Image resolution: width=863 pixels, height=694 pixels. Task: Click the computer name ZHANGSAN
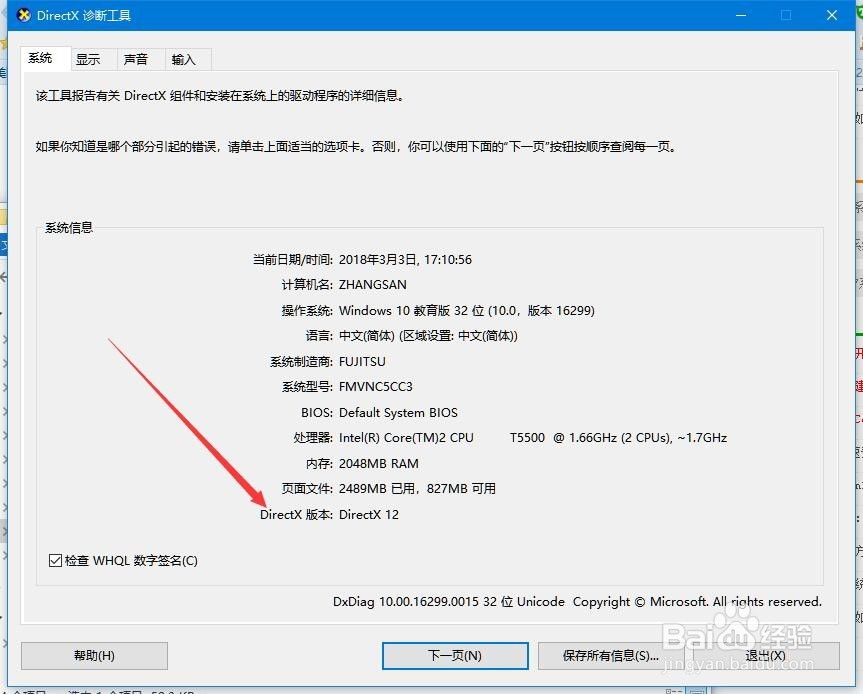point(373,285)
